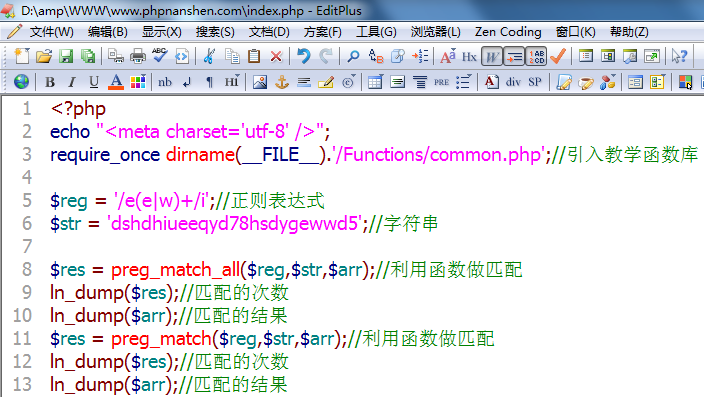Open the Replace tool
Screen dimensions: 704x397
376,57
